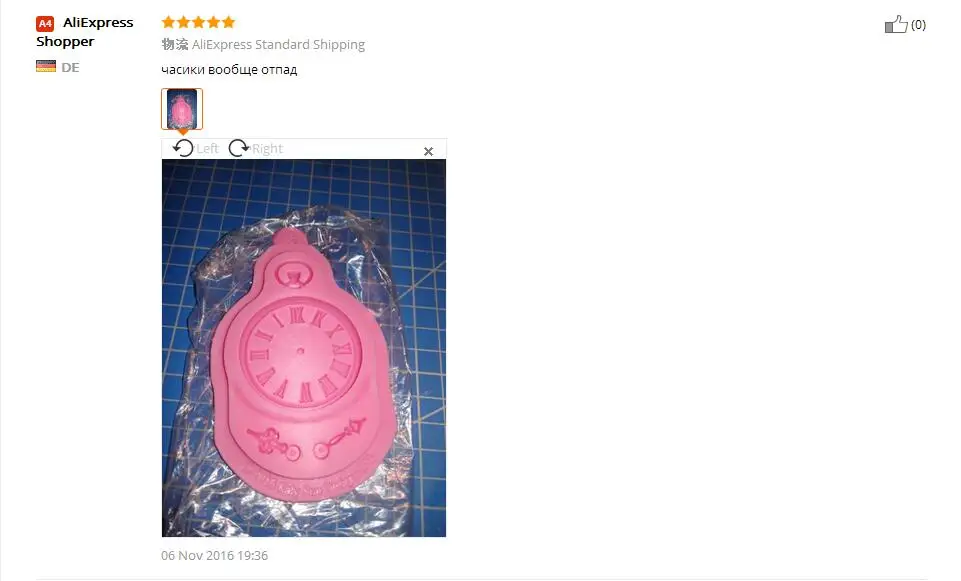Click the fifth orange rating star
The image size is (961, 581).
(x=229, y=23)
